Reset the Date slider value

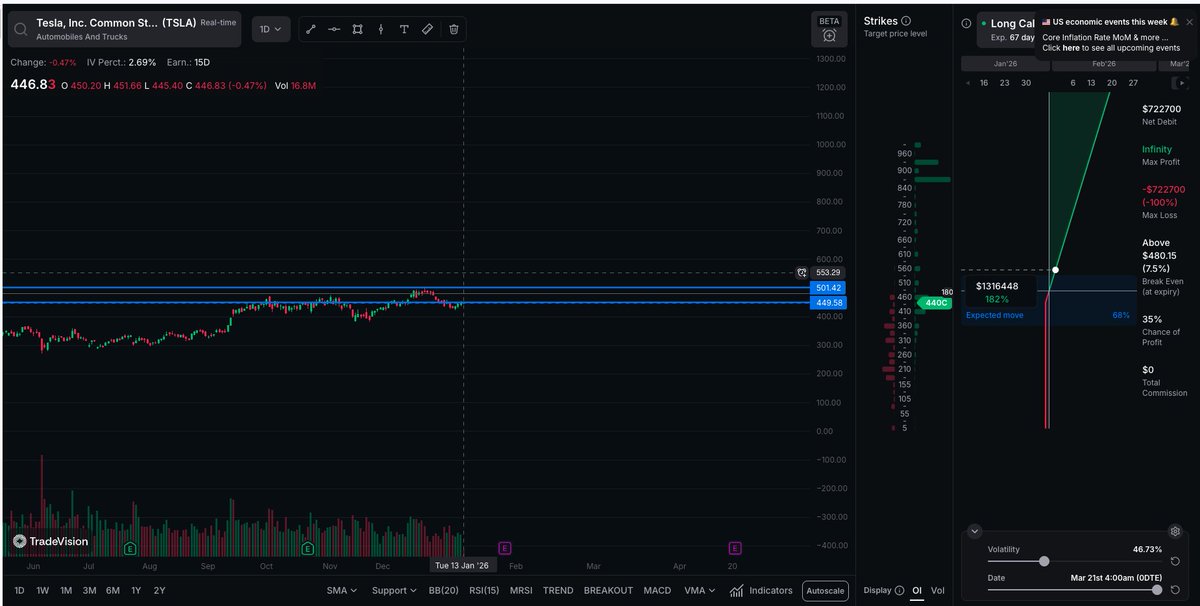[x=1176, y=590]
